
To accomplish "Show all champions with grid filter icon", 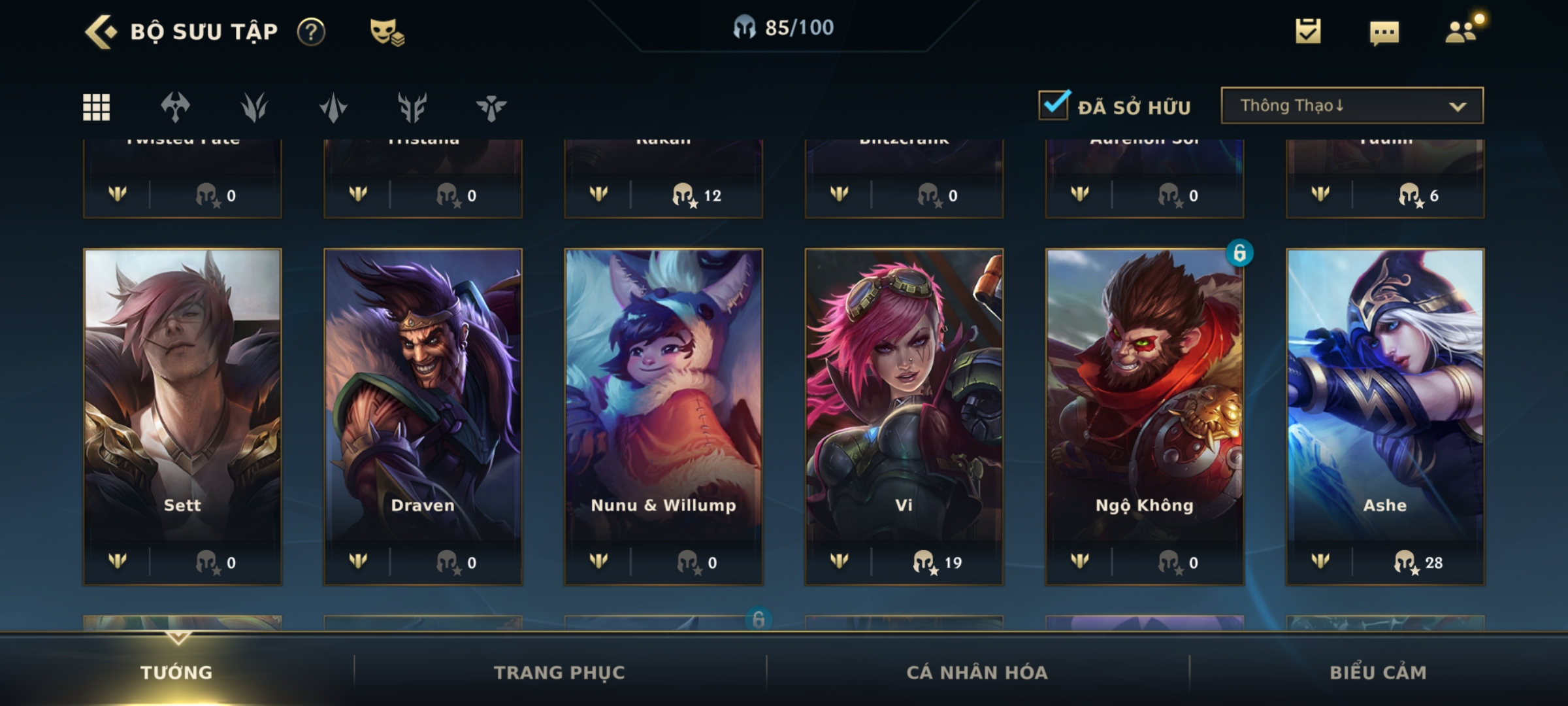I will [96, 107].
